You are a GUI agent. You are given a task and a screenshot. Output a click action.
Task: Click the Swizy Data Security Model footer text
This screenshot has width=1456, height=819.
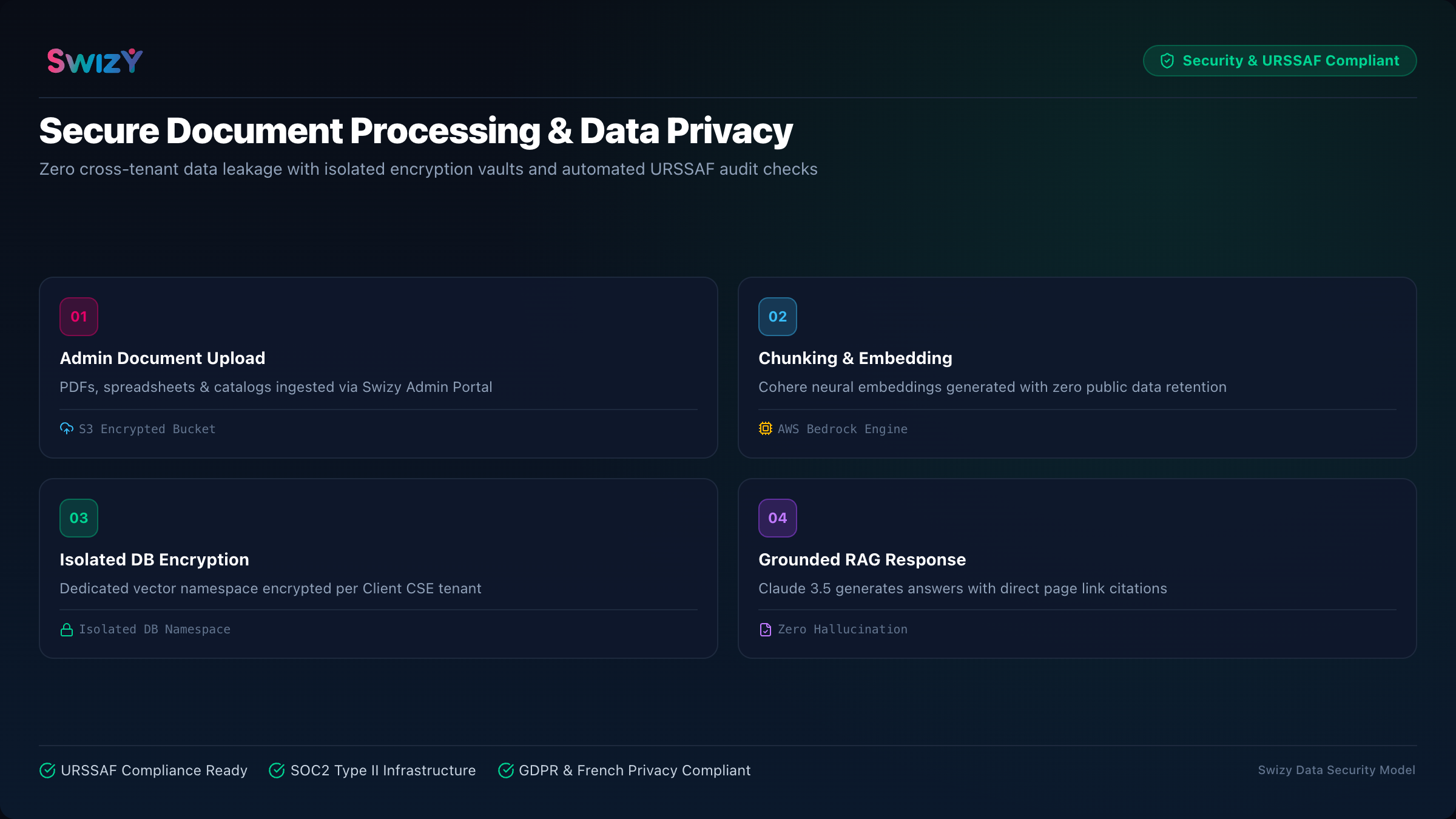point(1336,770)
